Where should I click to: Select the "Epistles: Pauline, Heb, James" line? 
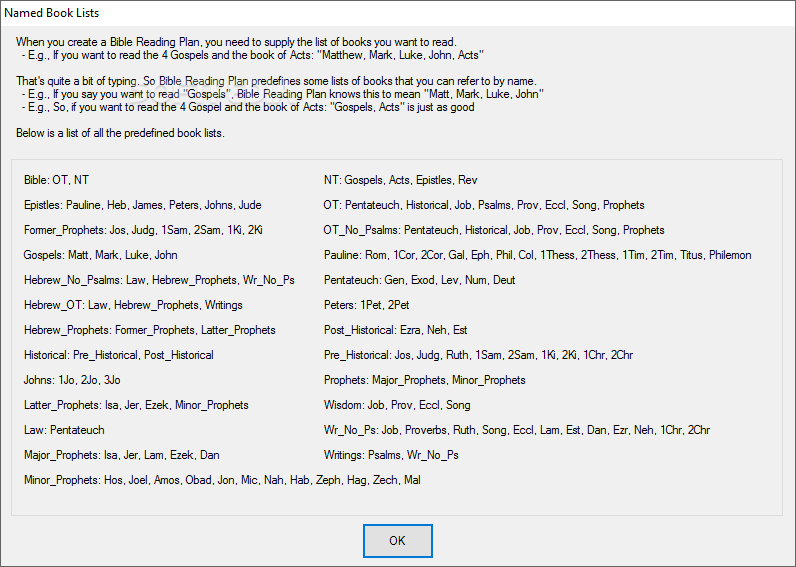143,205
